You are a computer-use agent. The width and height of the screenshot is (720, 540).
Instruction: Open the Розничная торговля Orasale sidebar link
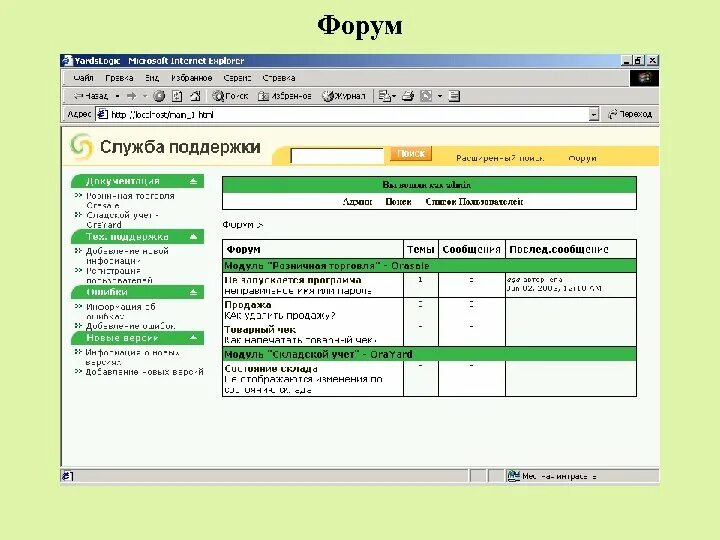[x=130, y=201]
